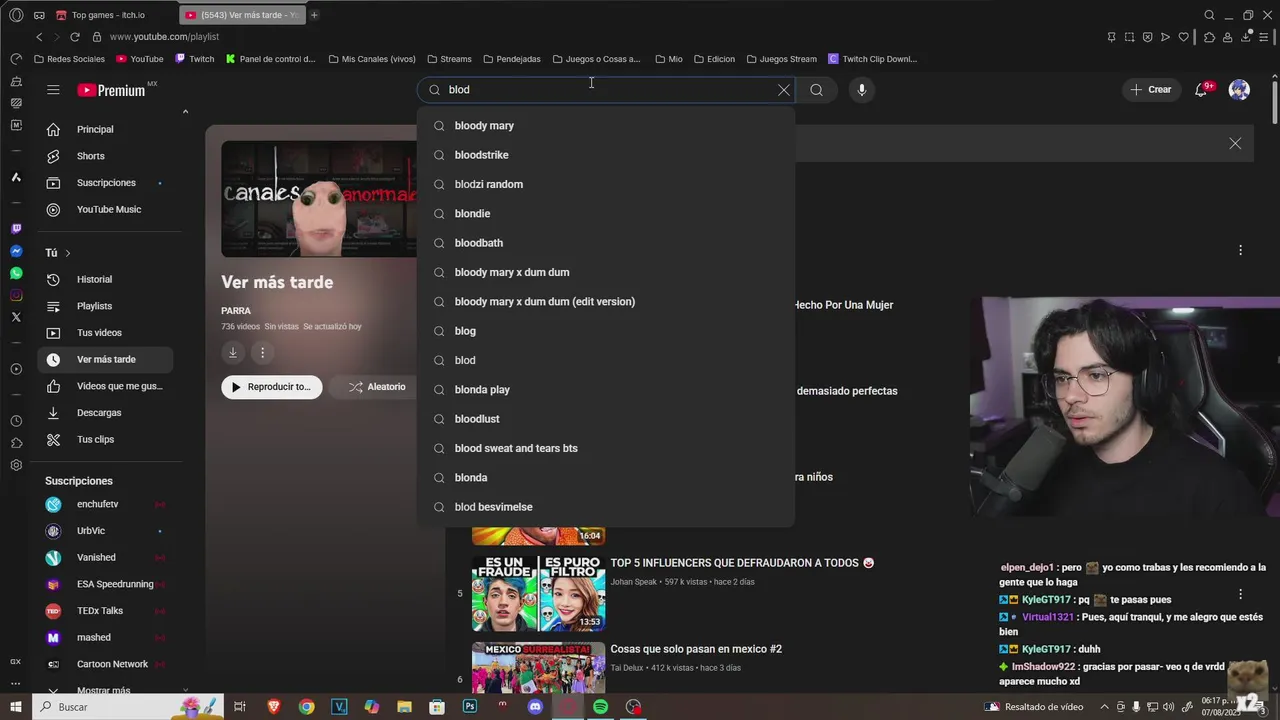Viewport: 1280px width, 720px height.
Task: Close the banner with X icon
Action: coord(1235,144)
